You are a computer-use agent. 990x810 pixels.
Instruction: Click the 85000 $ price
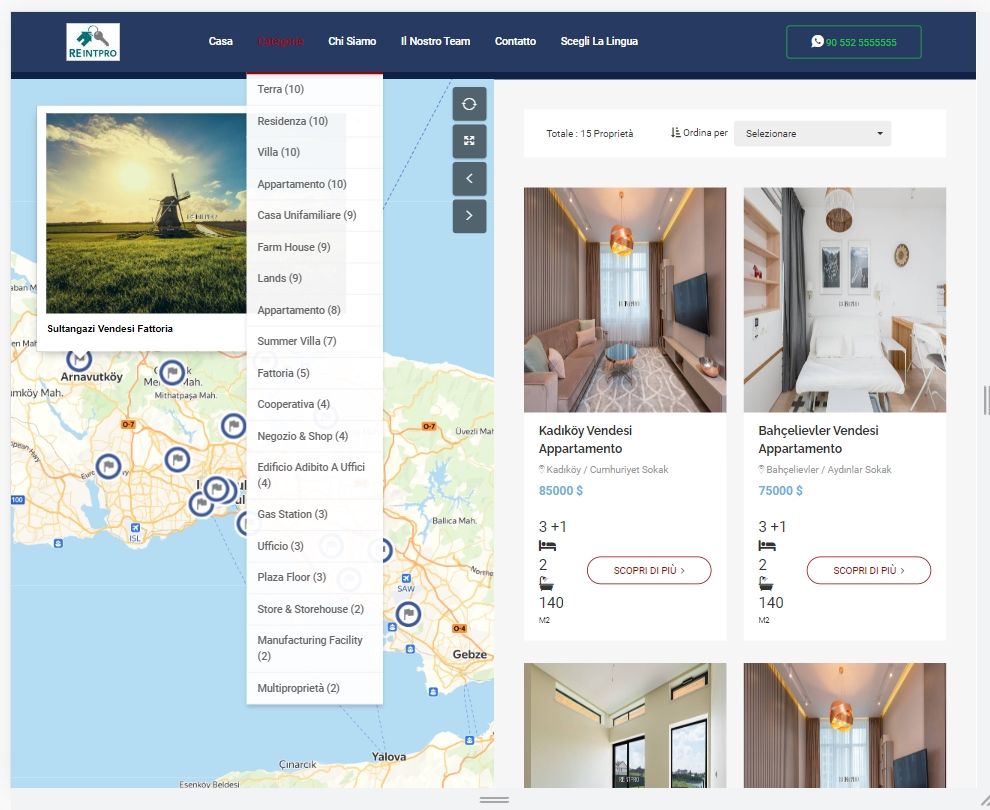point(561,491)
